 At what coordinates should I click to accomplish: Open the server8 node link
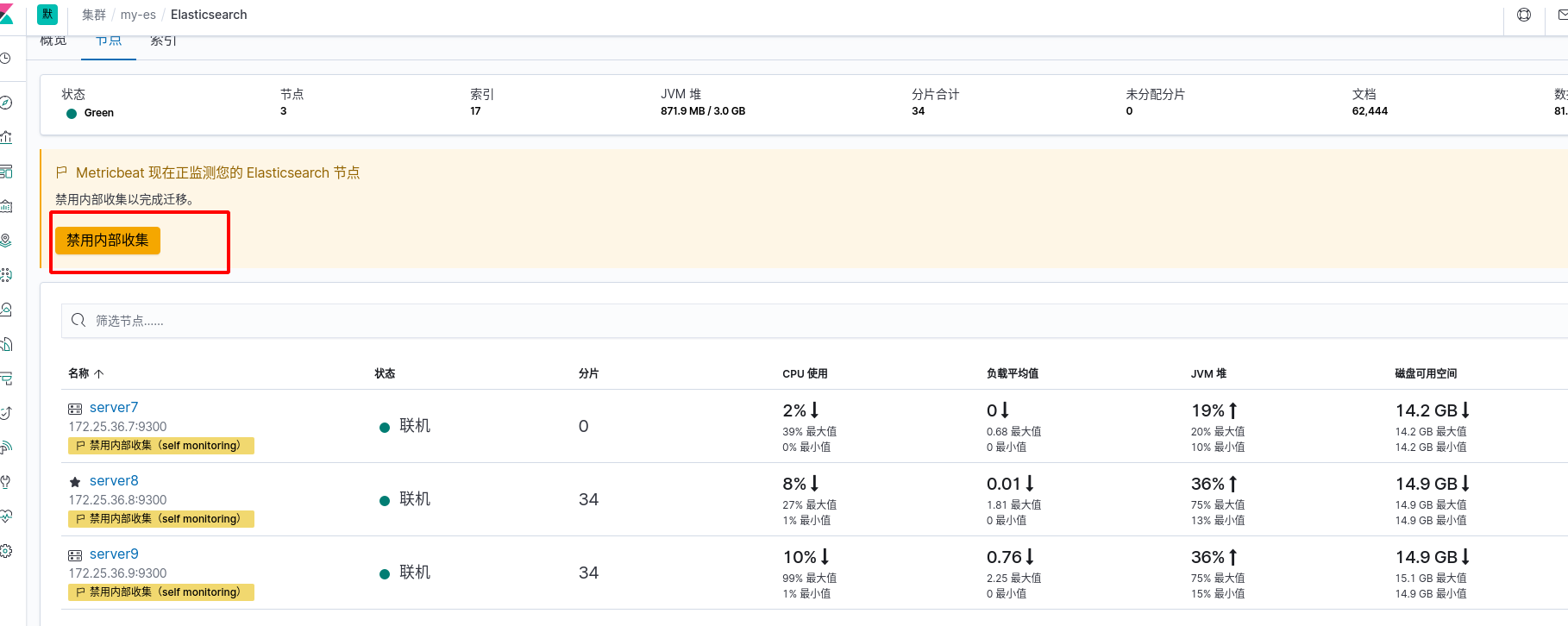(114, 480)
